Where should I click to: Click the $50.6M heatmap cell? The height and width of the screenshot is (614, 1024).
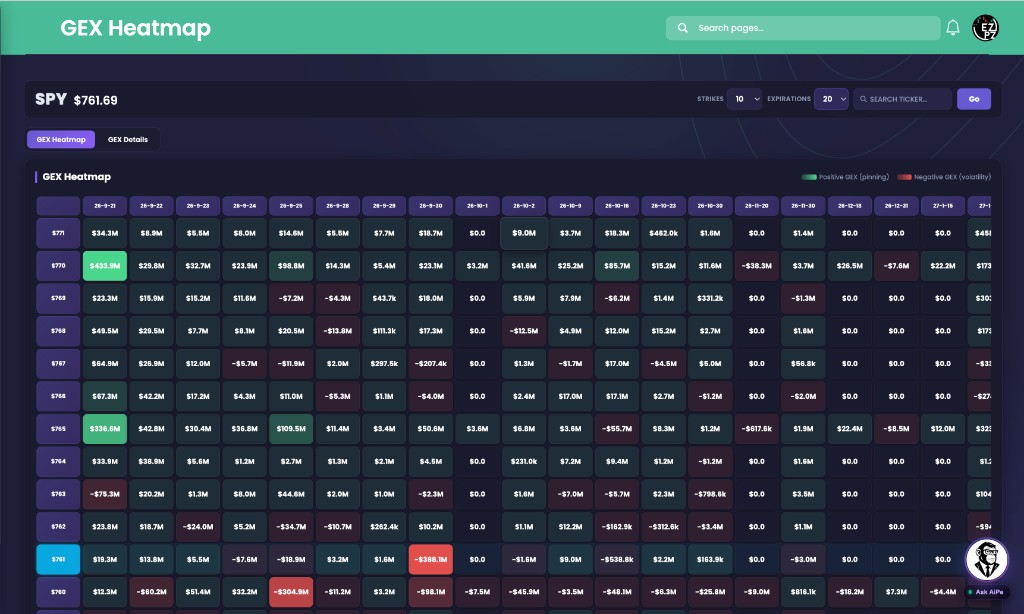tap(431, 429)
